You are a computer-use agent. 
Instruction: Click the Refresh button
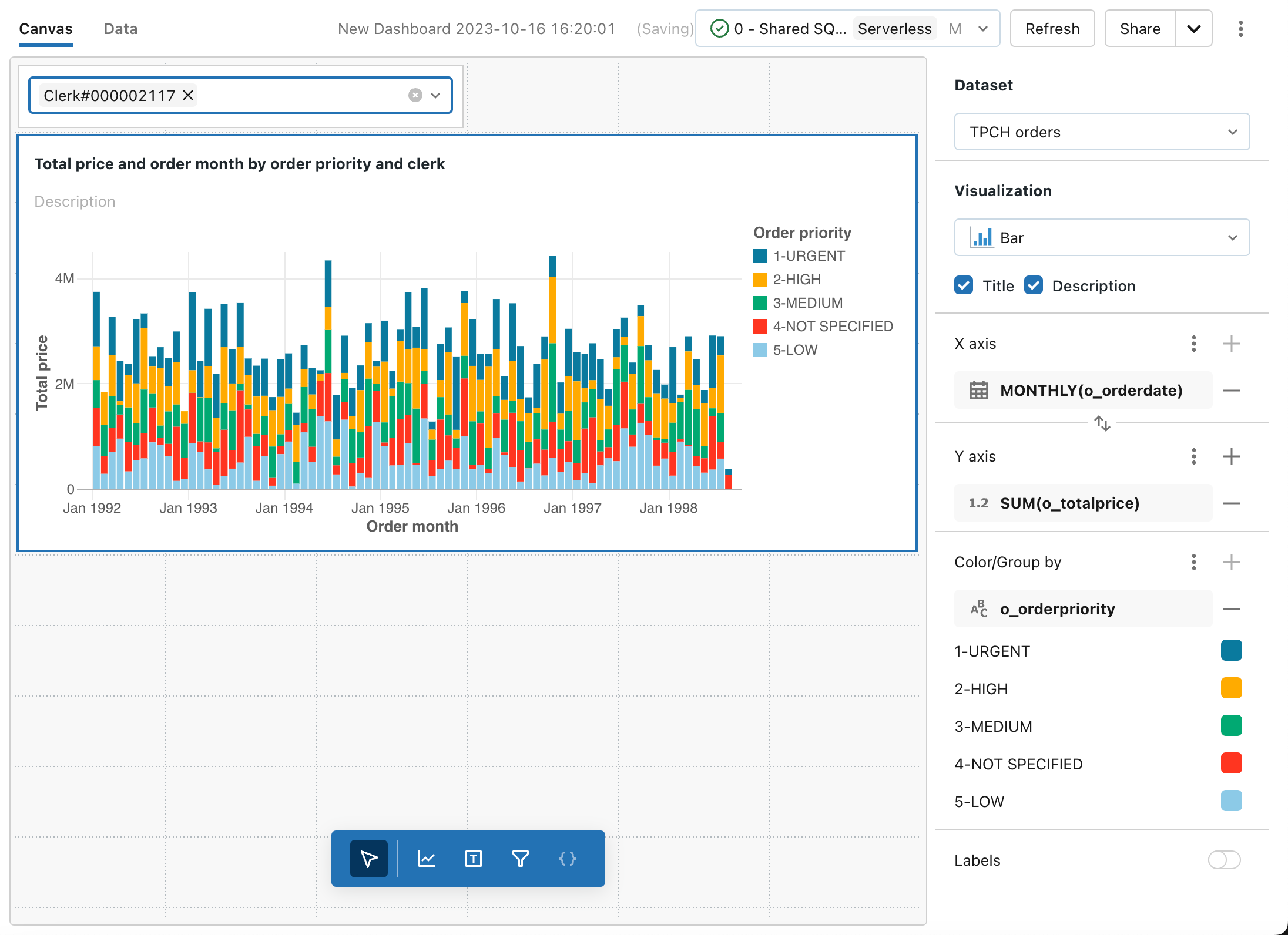point(1052,29)
